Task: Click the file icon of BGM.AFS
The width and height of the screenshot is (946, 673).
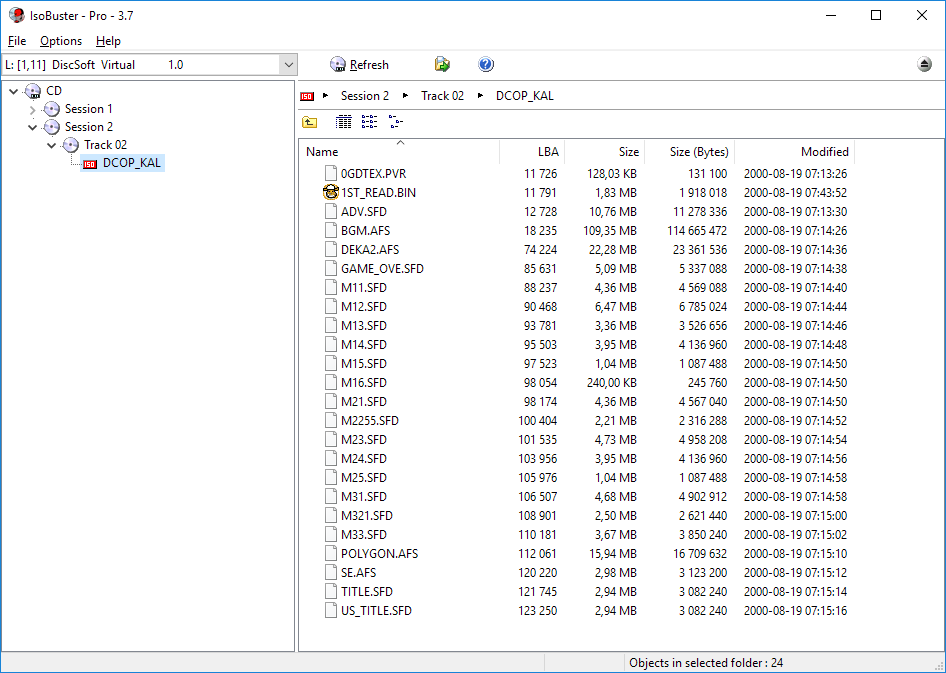Action: tap(331, 230)
